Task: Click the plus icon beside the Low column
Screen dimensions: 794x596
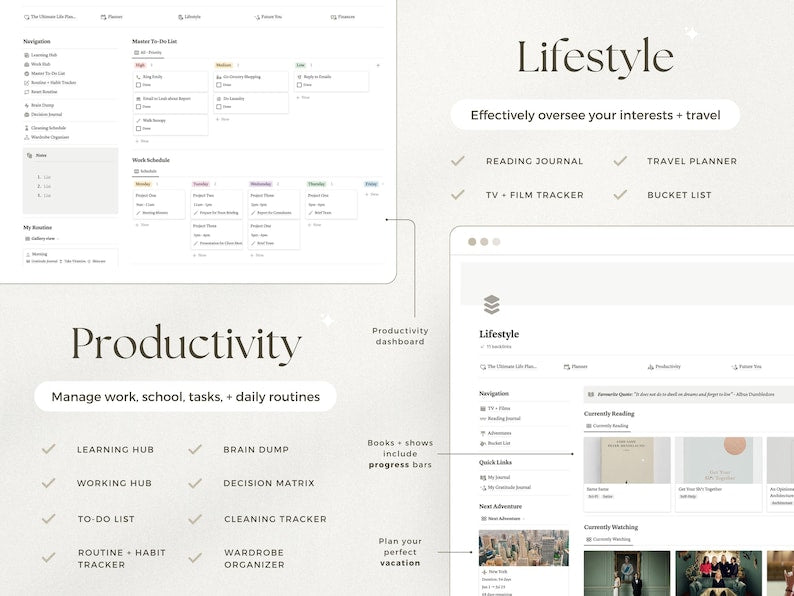Action: (x=377, y=65)
